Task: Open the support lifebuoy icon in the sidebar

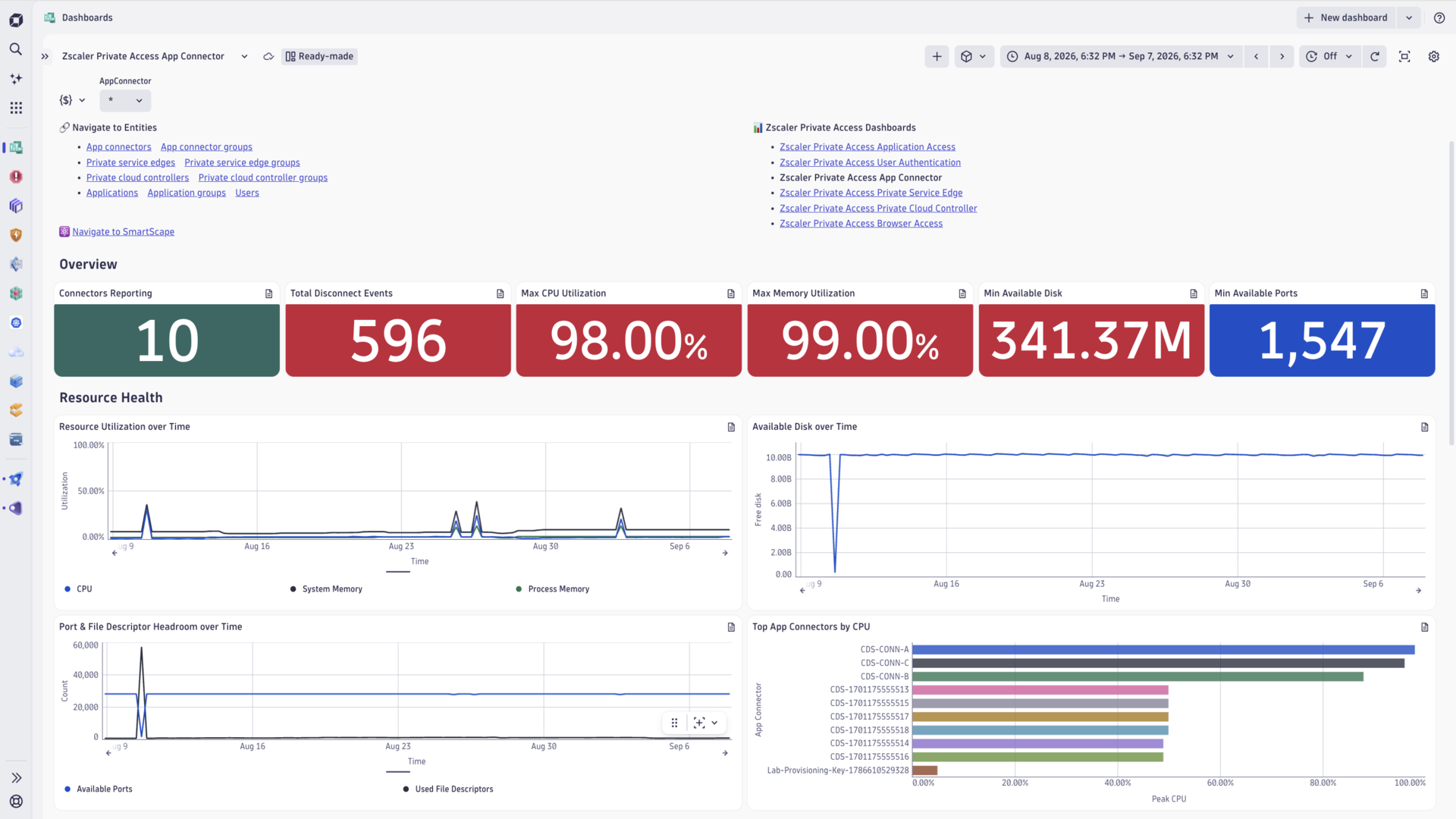Action: (16, 802)
